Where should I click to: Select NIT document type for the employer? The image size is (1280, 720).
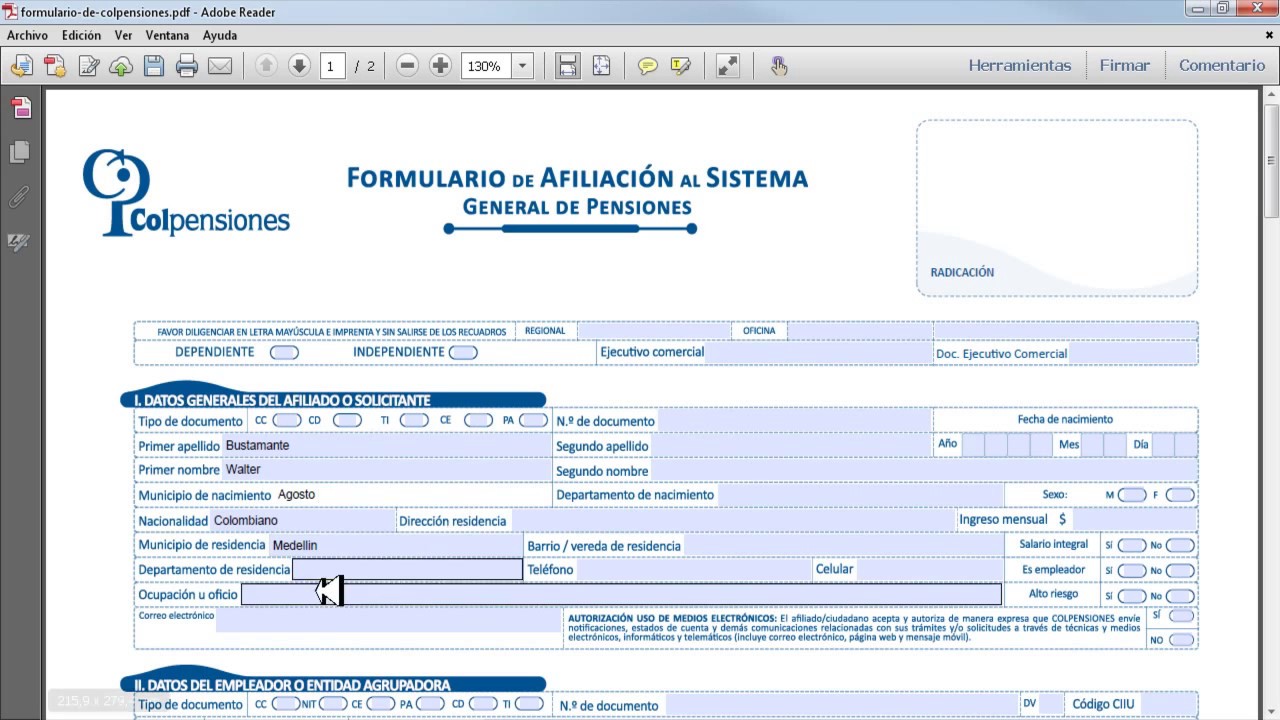point(332,704)
